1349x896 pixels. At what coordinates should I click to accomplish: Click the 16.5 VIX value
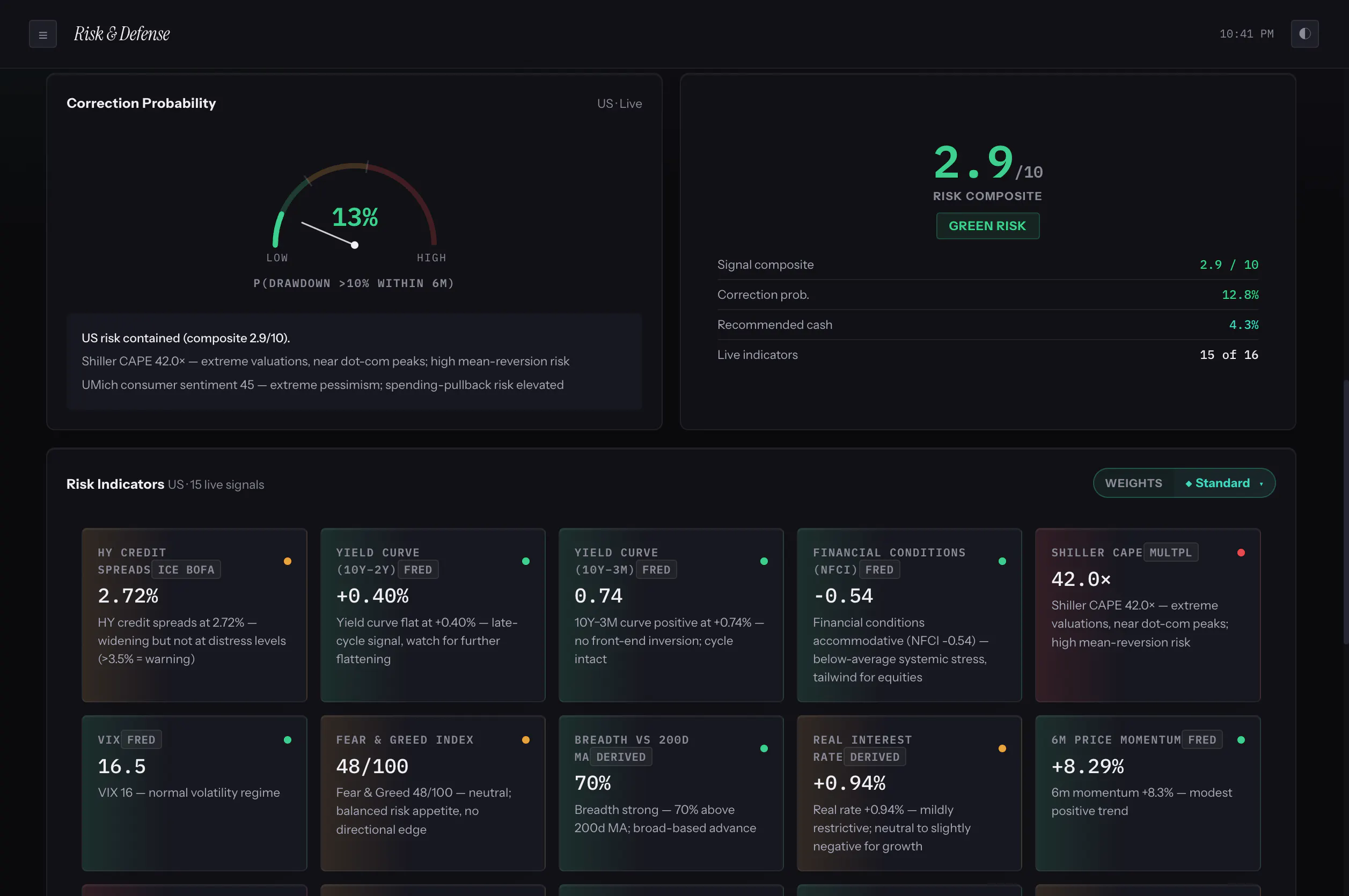pos(122,766)
